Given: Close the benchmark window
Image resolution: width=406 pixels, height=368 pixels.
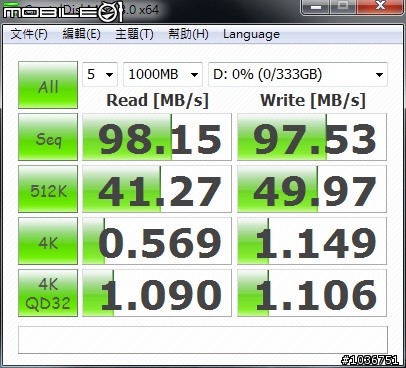Looking at the screenshot, I should click(x=380, y=7).
